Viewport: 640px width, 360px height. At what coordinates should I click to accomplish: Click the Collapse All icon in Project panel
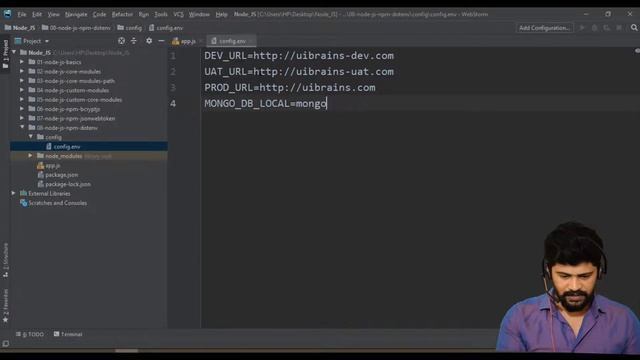[x=133, y=41]
